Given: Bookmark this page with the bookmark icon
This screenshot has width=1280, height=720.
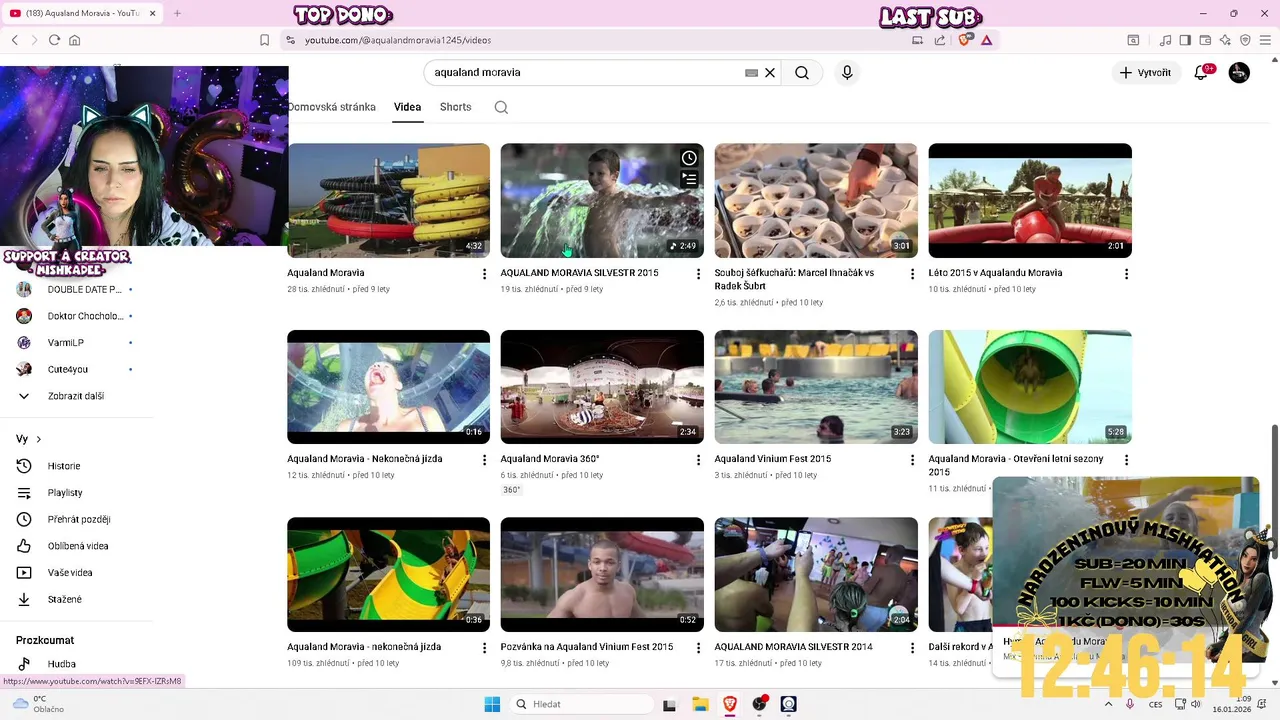Looking at the screenshot, I should point(264,40).
